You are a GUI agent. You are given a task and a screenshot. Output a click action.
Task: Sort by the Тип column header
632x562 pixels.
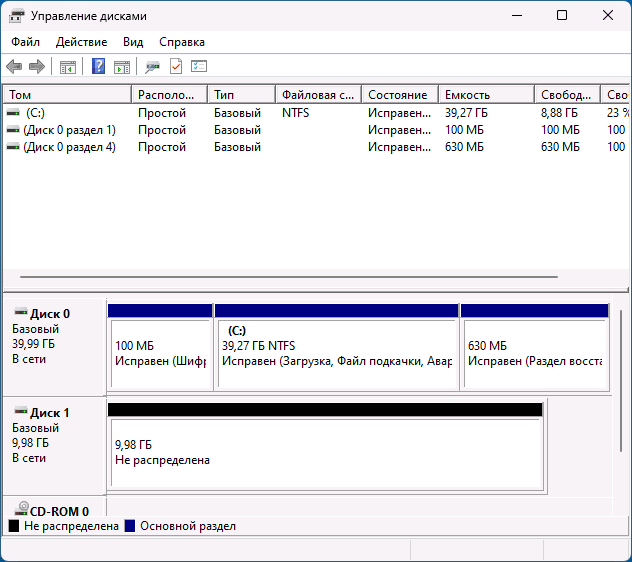click(x=242, y=95)
